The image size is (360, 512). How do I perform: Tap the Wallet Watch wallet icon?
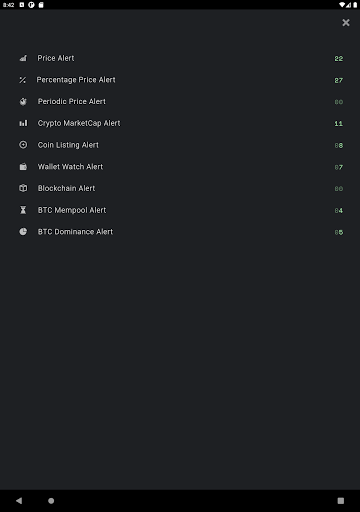point(23,167)
